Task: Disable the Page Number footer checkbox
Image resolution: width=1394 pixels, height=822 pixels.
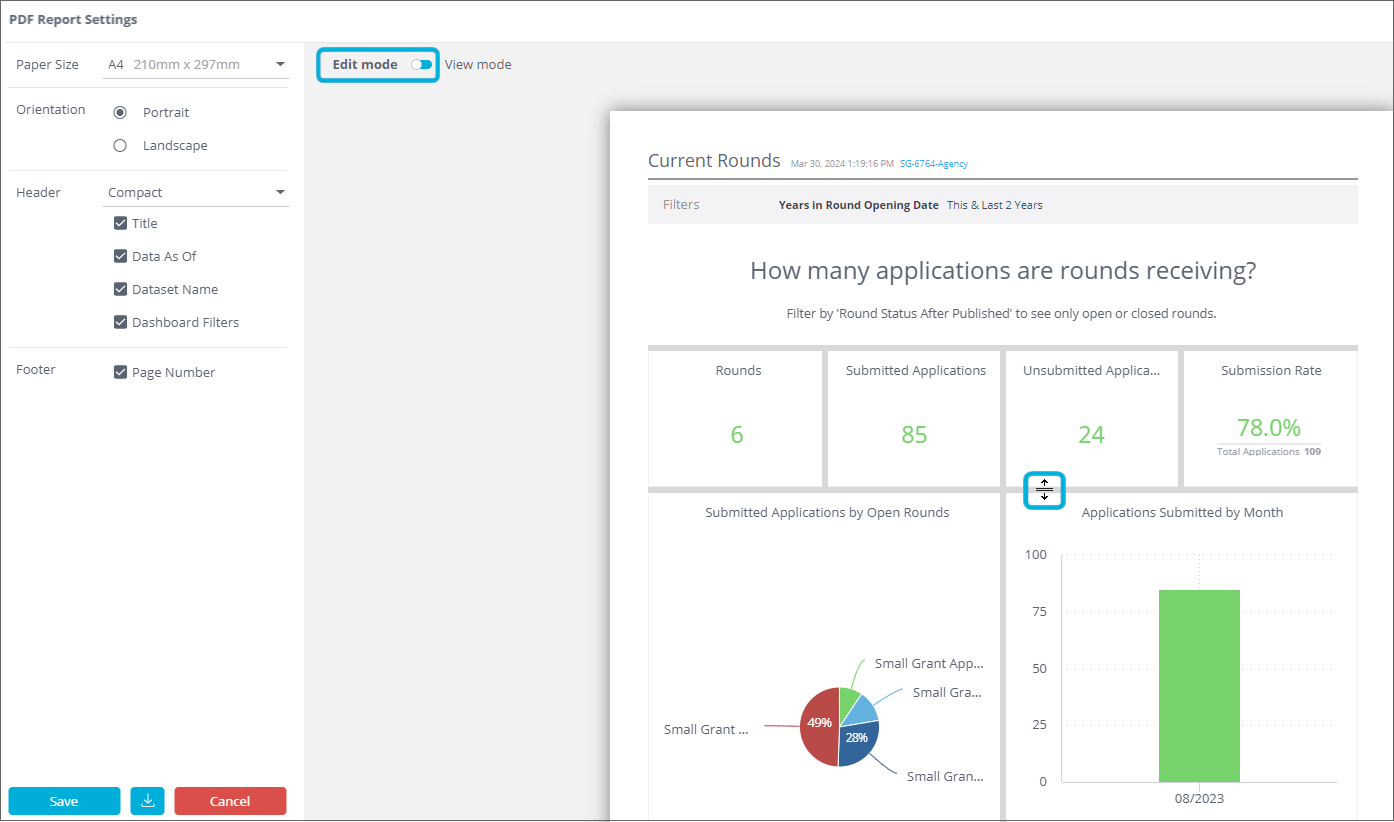Action: pyautogui.click(x=121, y=373)
